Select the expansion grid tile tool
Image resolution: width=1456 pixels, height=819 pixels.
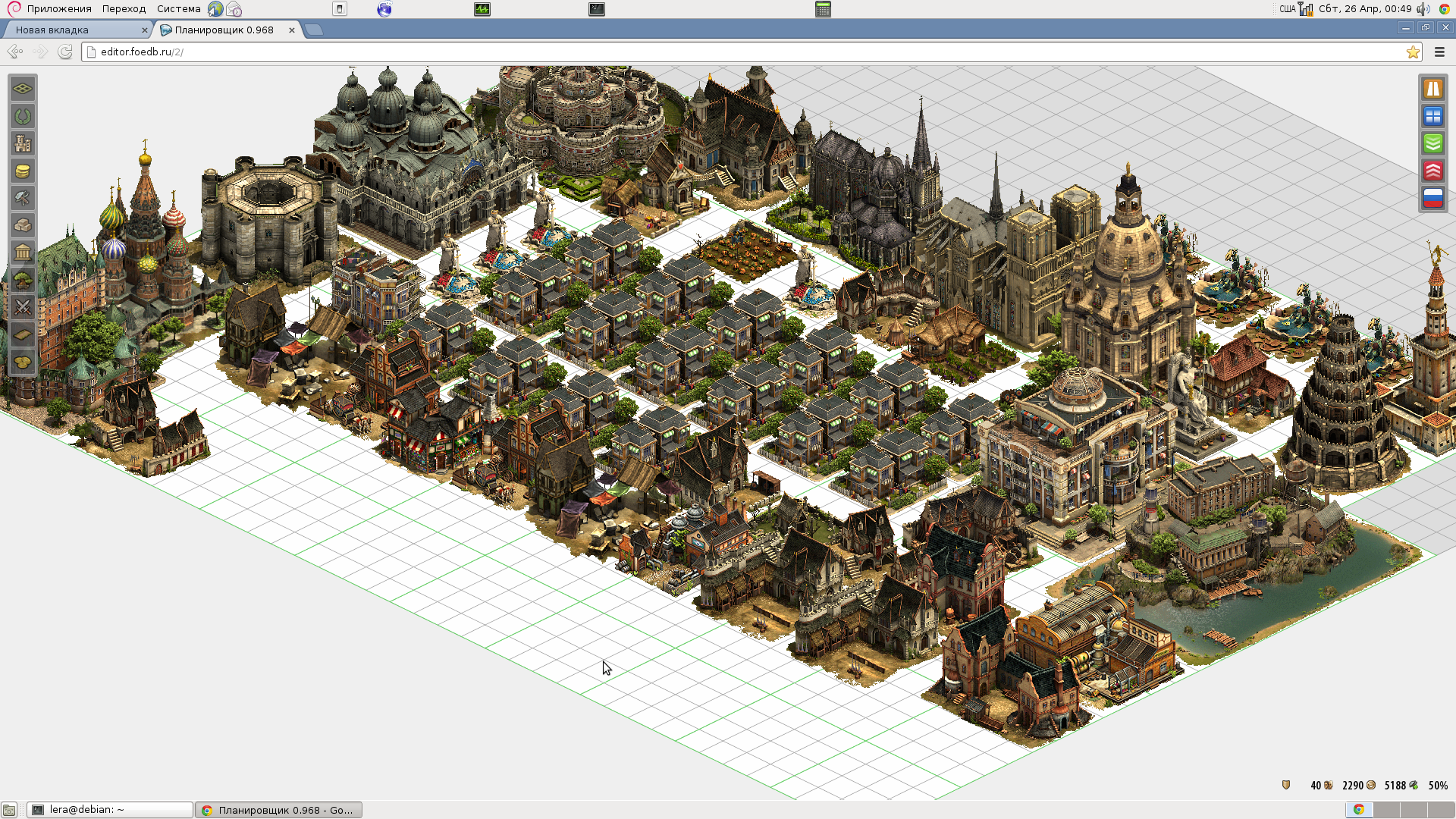(x=23, y=89)
